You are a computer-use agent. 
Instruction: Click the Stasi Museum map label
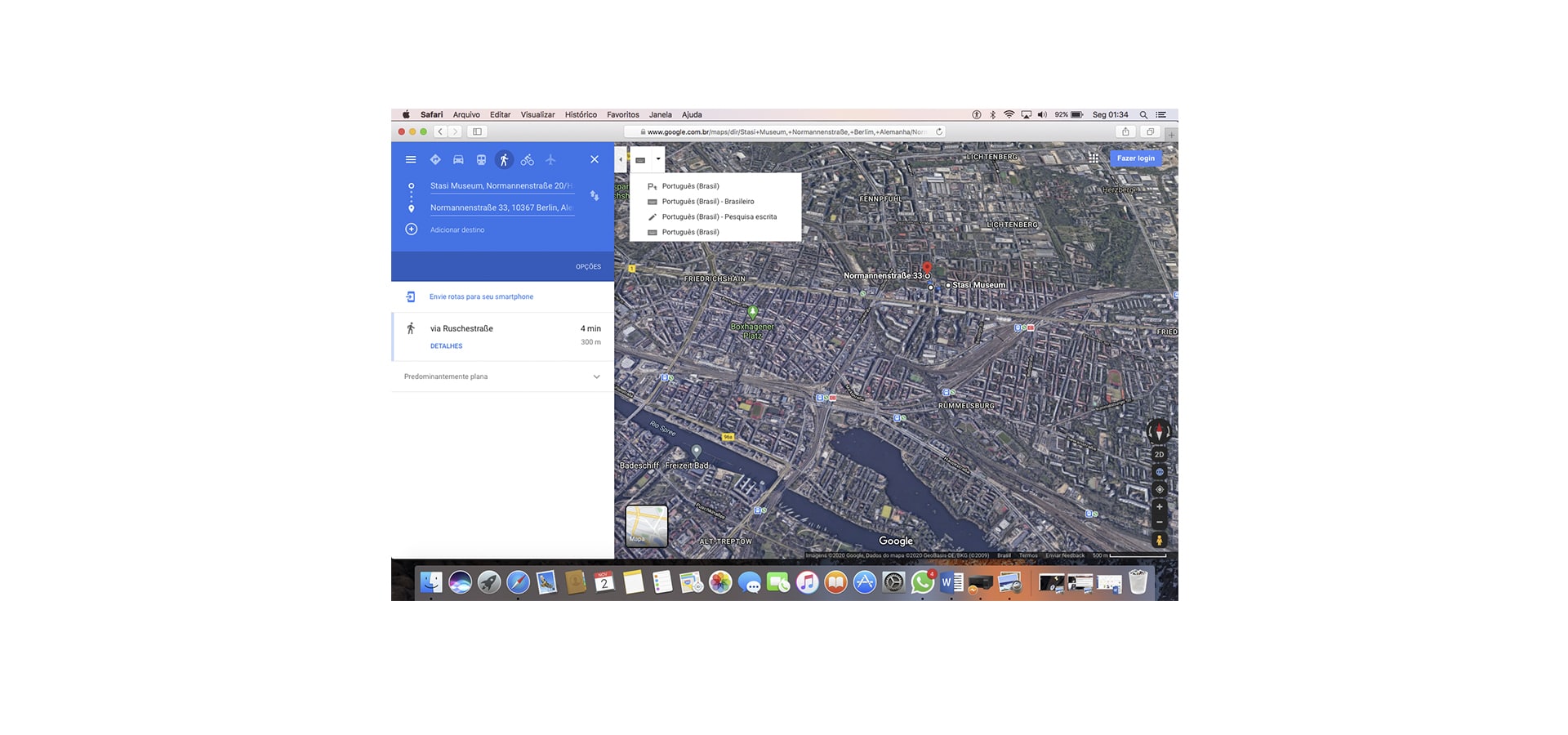pos(978,285)
